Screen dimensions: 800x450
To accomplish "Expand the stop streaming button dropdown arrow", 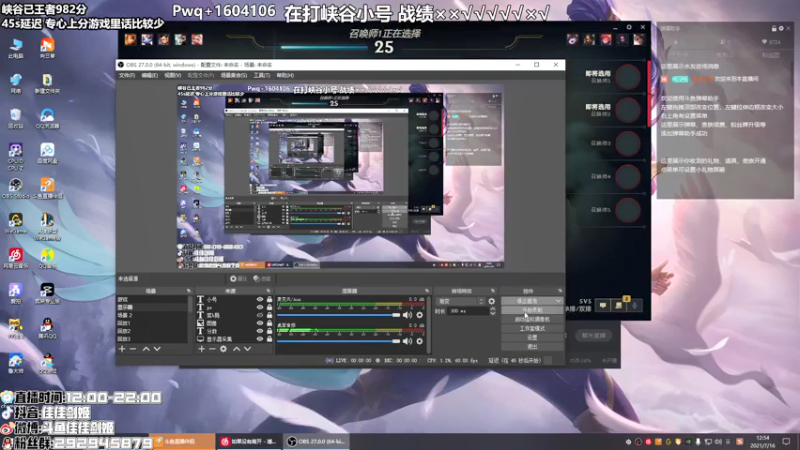I will click(558, 301).
